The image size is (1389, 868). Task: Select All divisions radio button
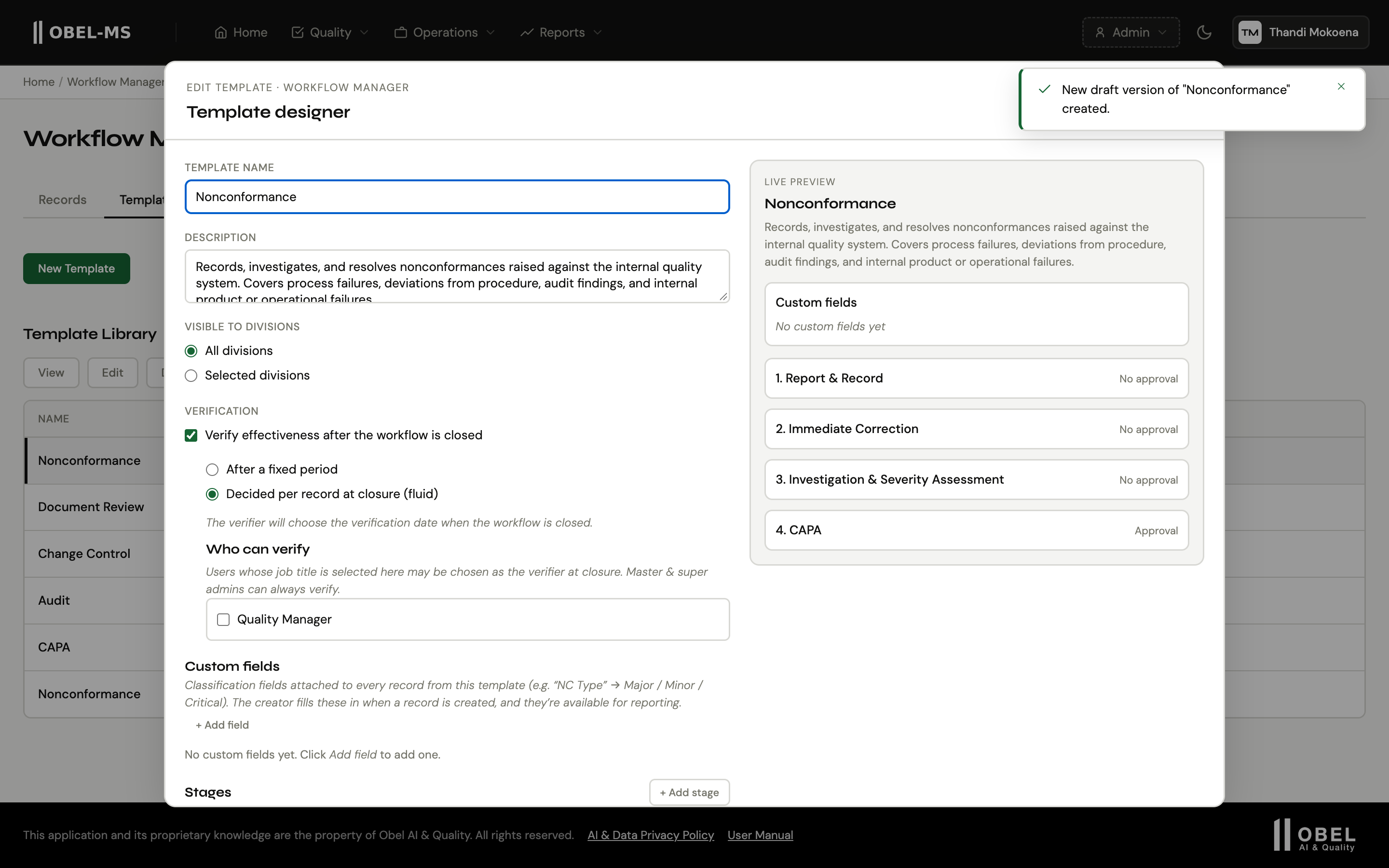191,351
